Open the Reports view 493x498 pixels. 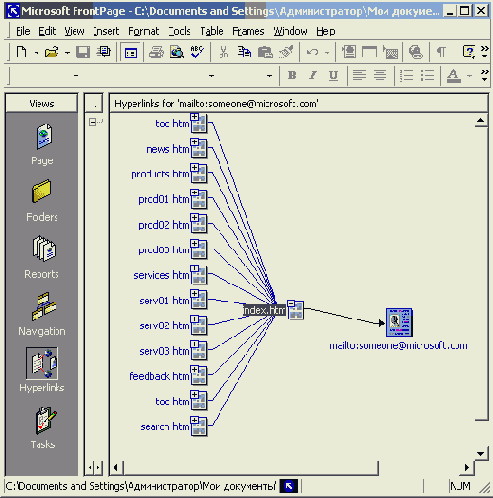tap(42, 257)
